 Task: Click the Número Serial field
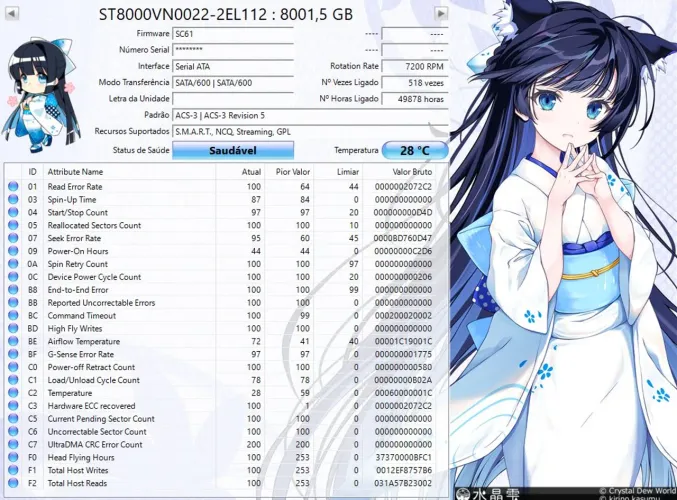(x=233, y=50)
